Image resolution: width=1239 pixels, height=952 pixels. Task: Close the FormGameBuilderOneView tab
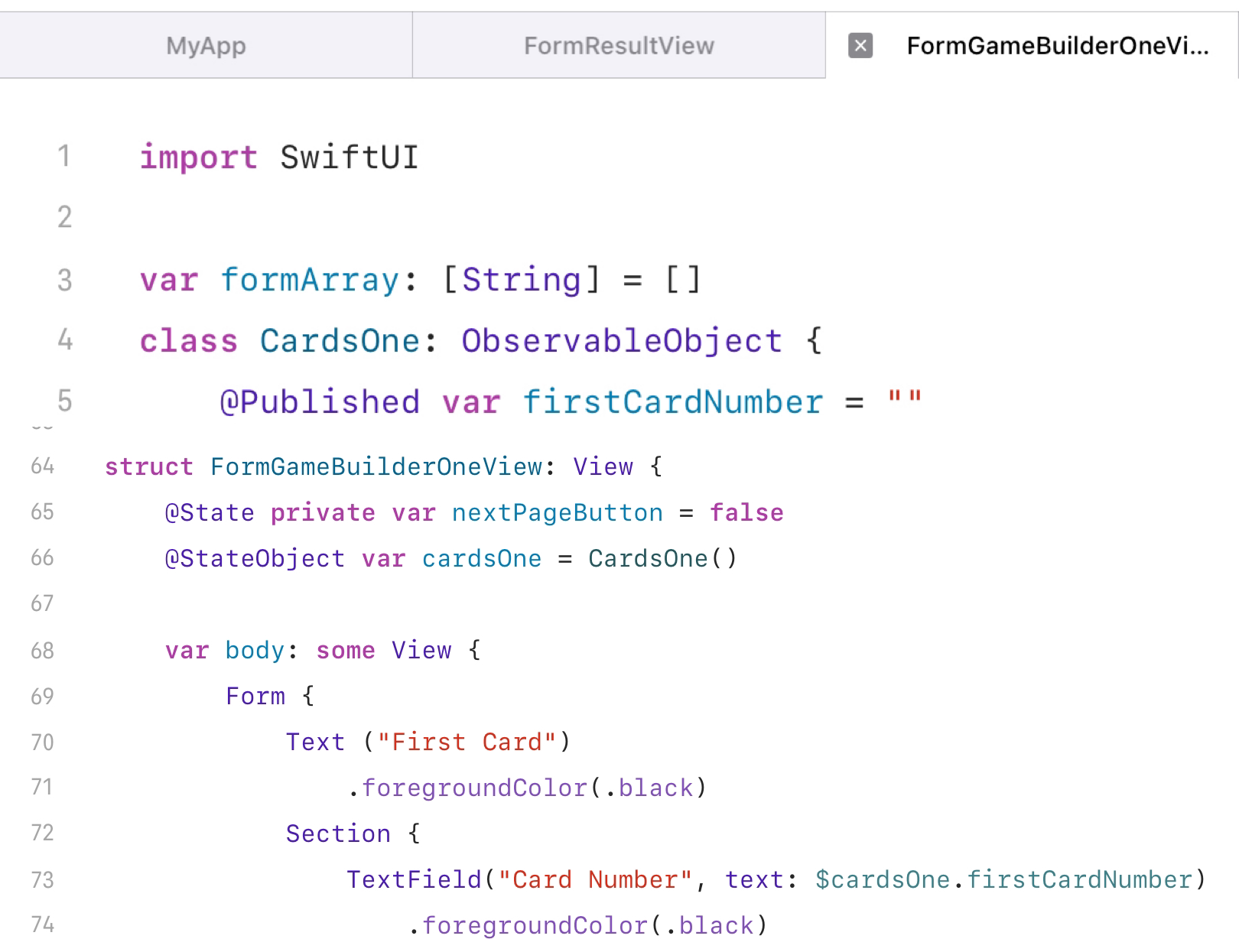coord(860,46)
